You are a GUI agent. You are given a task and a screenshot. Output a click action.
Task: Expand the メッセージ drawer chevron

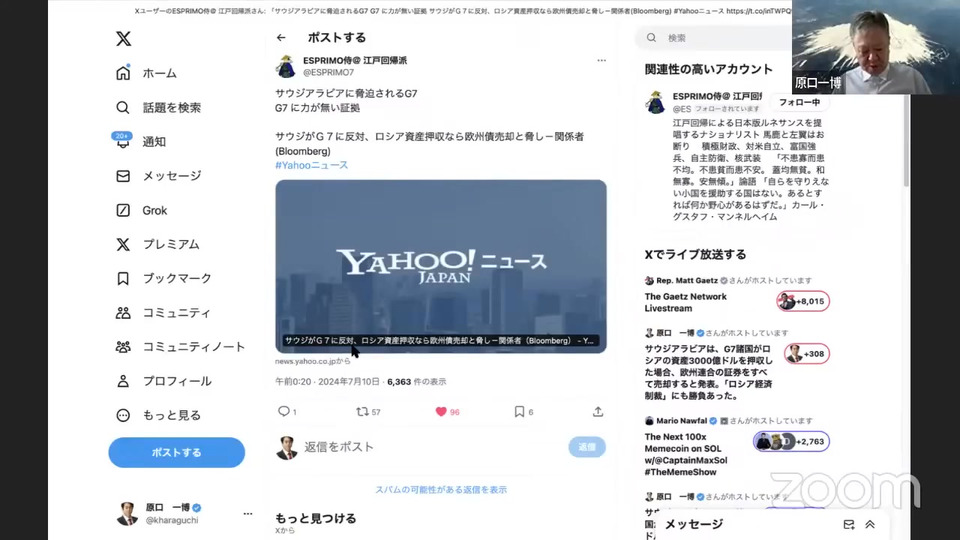coord(870,525)
